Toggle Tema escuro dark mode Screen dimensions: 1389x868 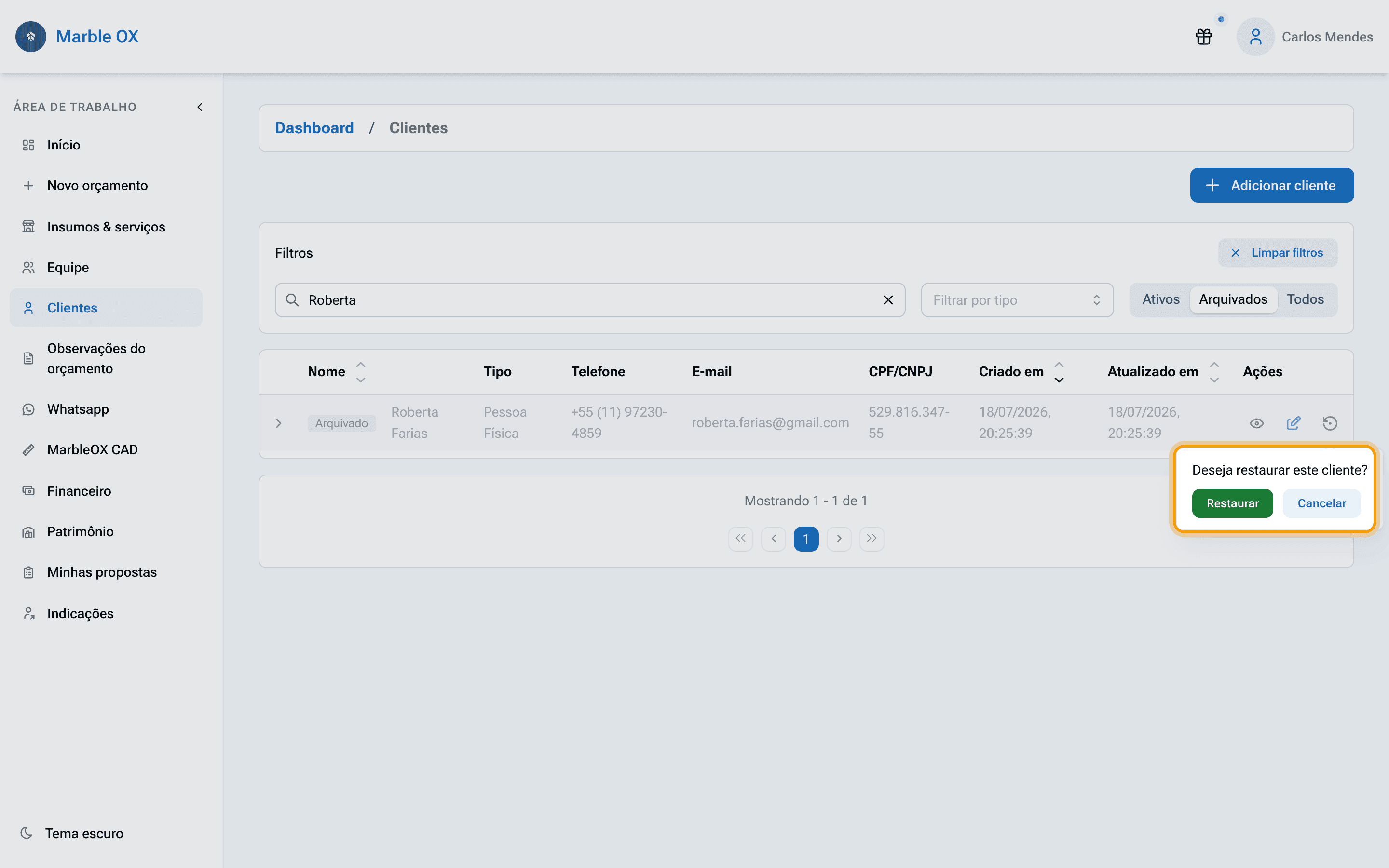coord(72,833)
